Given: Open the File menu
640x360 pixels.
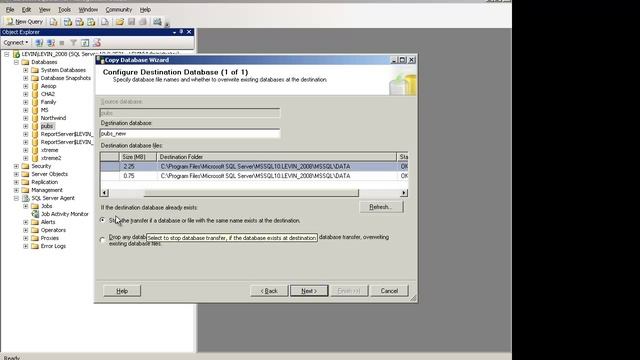Looking at the screenshot, I should tap(10, 9).
